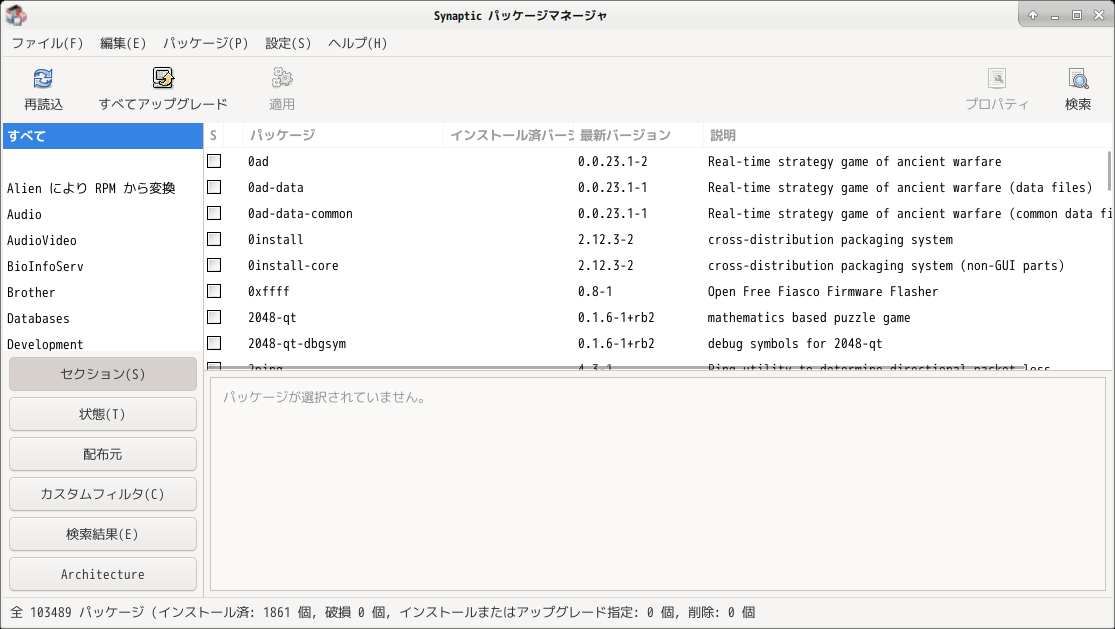Image resolution: width=1115 pixels, height=629 pixels.
Task: Open Properties (プロパティ) toolbar icon
Action: (997, 78)
